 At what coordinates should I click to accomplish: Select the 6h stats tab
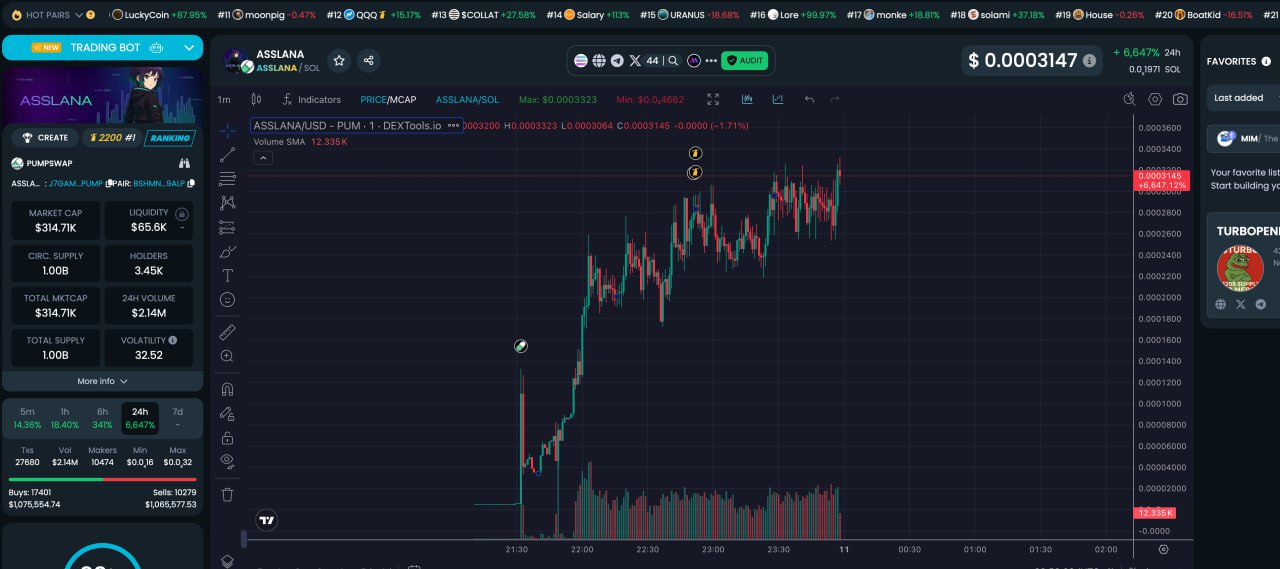click(102, 418)
